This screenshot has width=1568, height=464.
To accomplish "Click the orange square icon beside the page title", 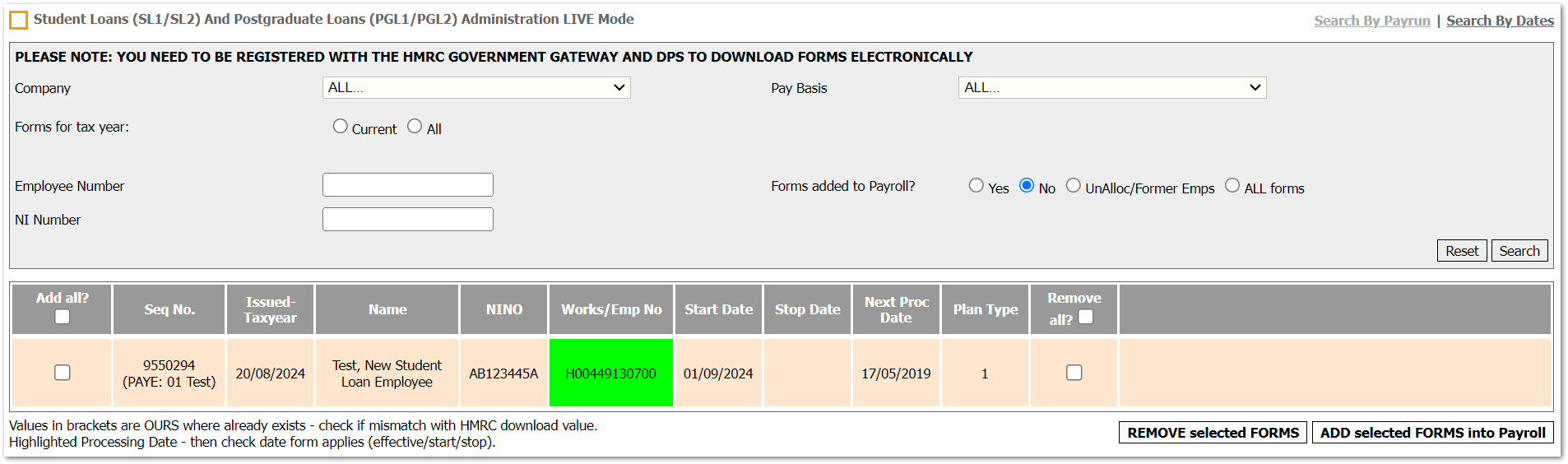I will coord(18,20).
